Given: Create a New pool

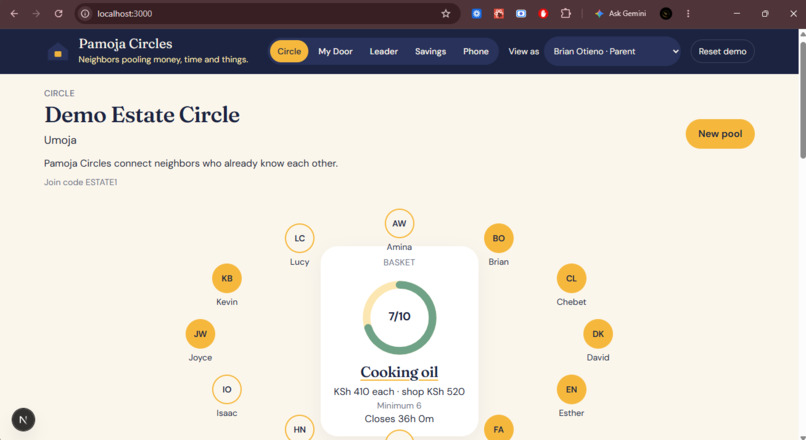Looking at the screenshot, I should click(720, 134).
